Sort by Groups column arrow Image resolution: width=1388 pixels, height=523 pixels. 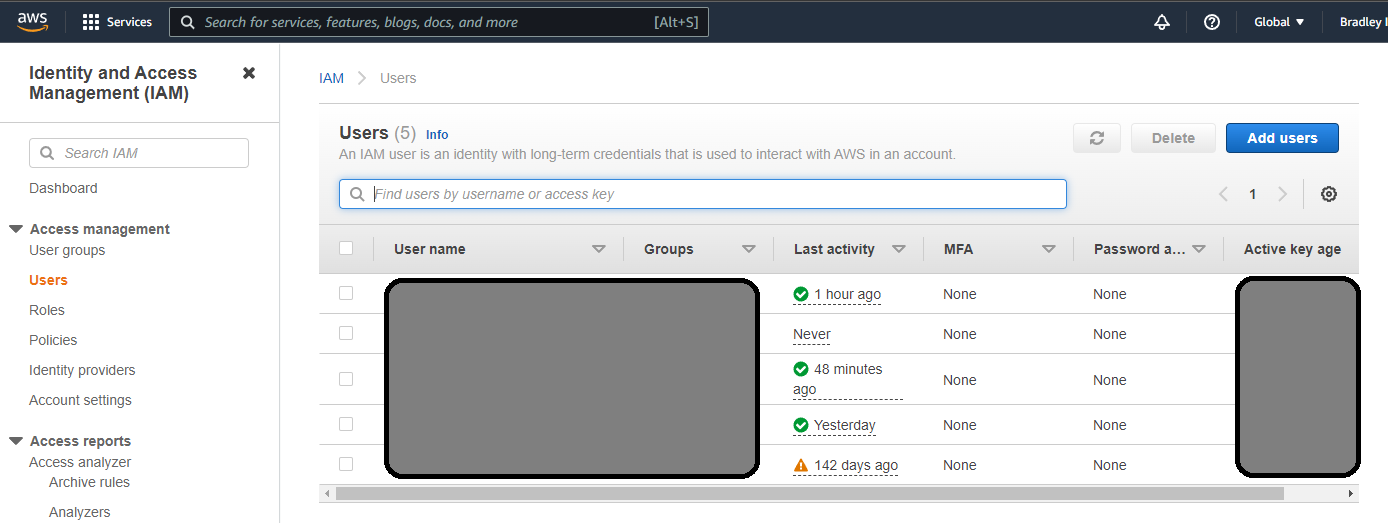(x=749, y=250)
